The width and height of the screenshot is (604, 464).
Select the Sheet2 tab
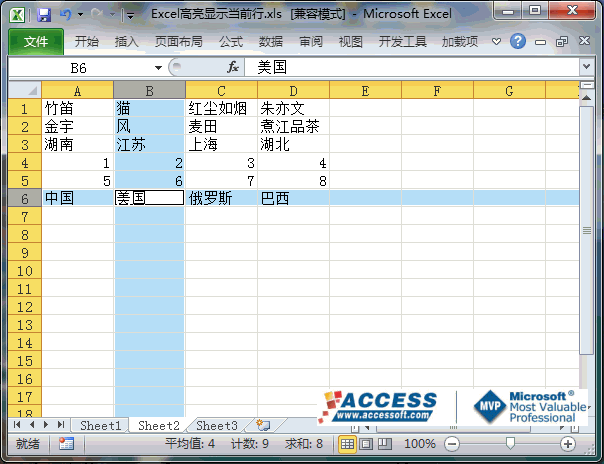pos(159,425)
